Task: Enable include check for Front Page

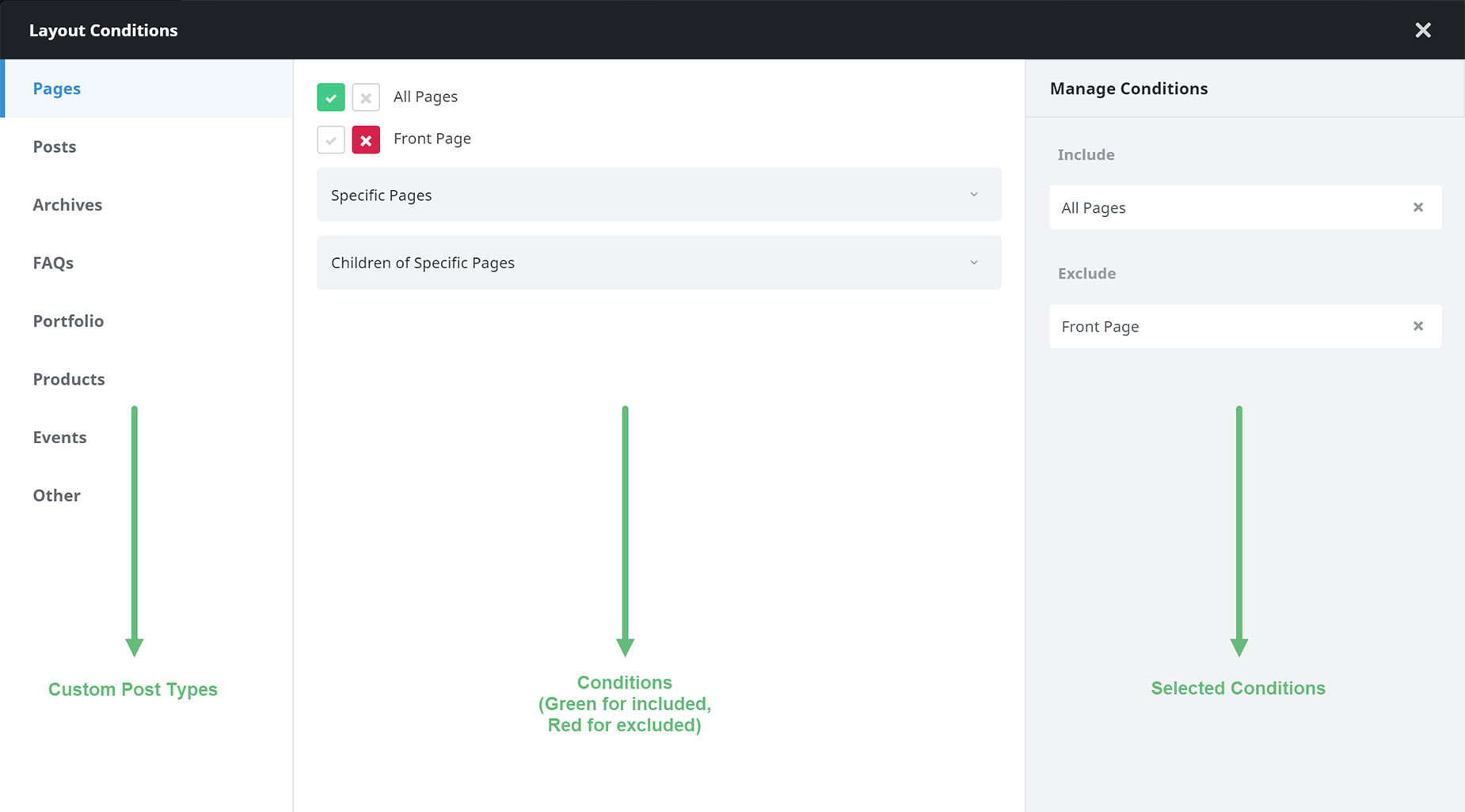Action: 331,140
